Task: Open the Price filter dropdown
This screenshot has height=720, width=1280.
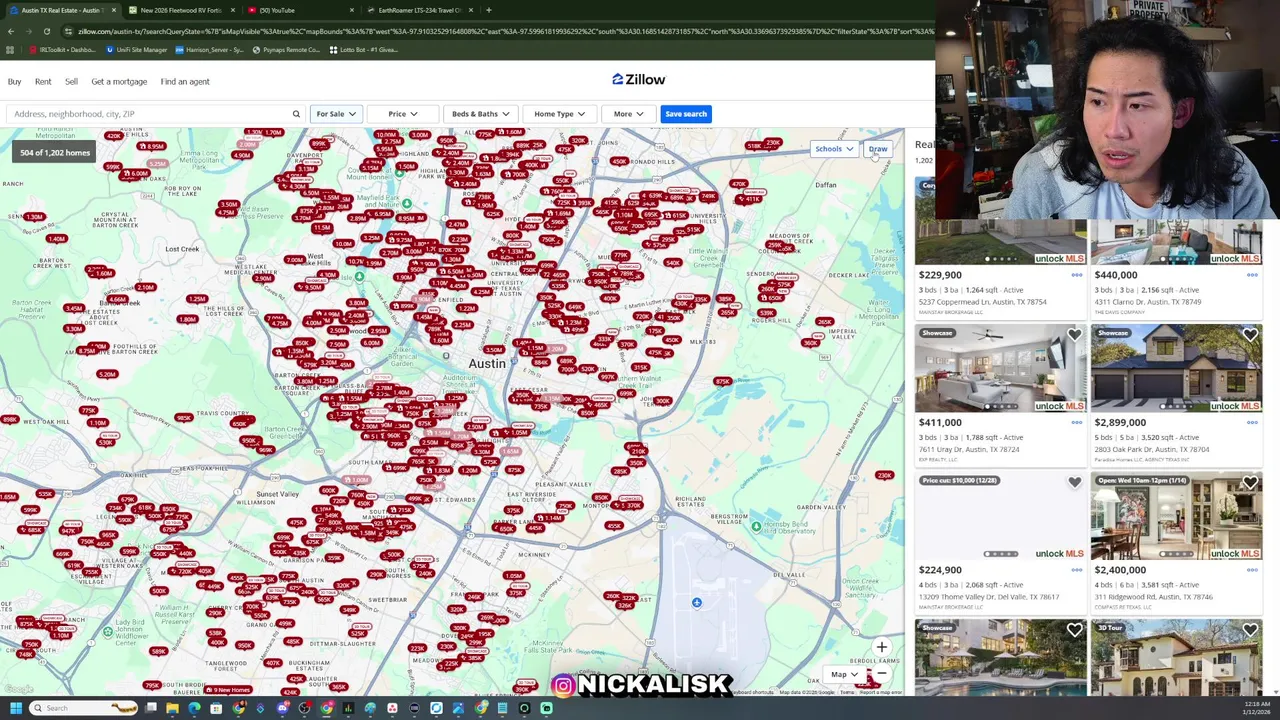Action: coord(403,114)
